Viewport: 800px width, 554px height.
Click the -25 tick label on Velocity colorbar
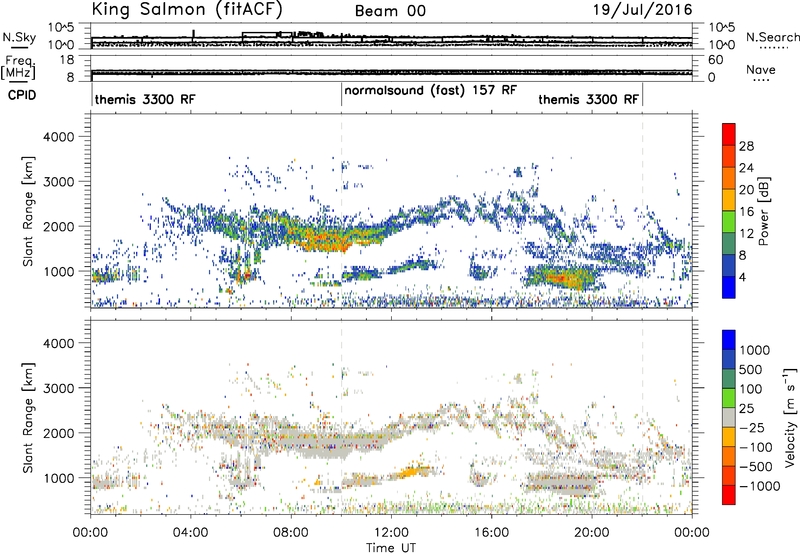pos(752,427)
